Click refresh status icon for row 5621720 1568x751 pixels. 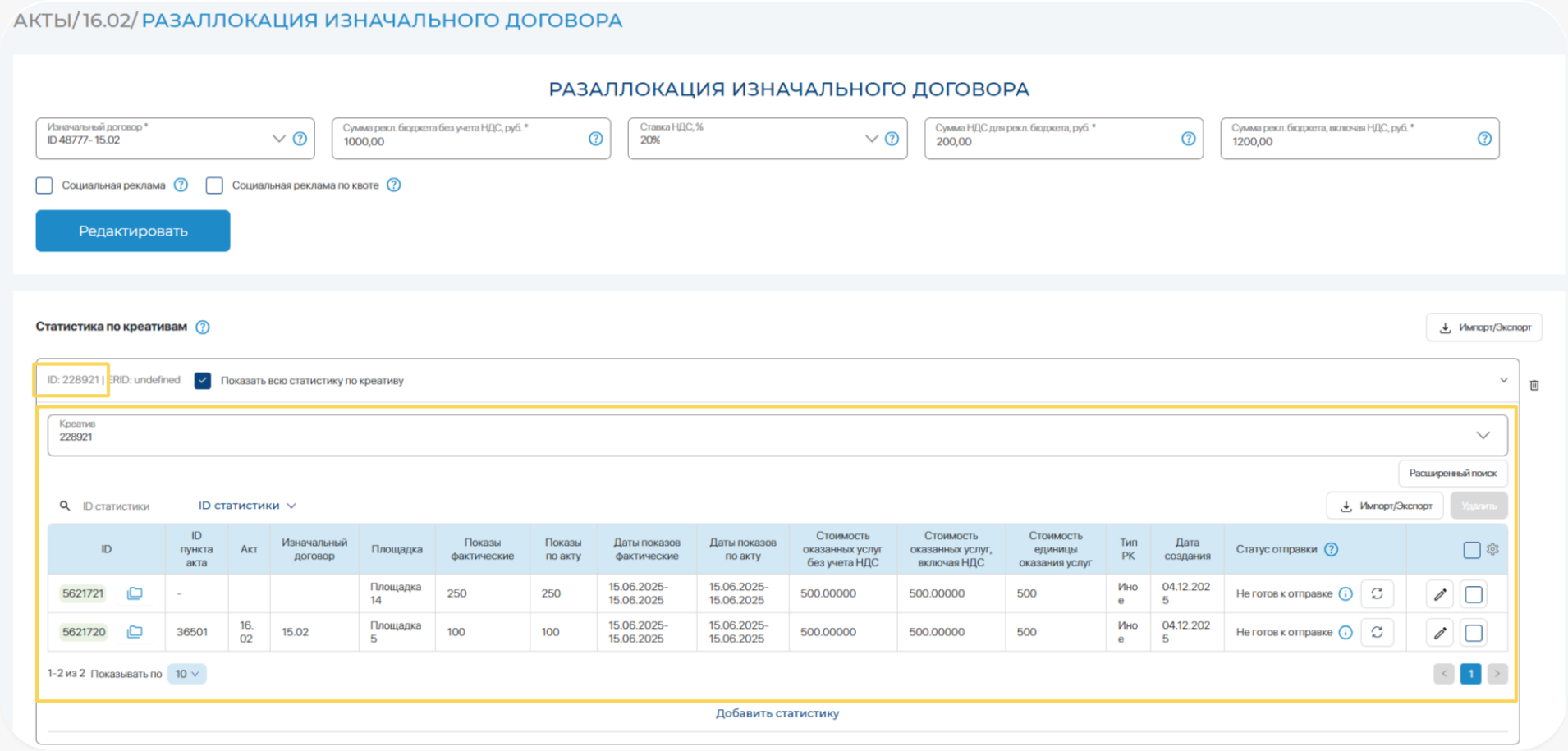pos(1377,633)
